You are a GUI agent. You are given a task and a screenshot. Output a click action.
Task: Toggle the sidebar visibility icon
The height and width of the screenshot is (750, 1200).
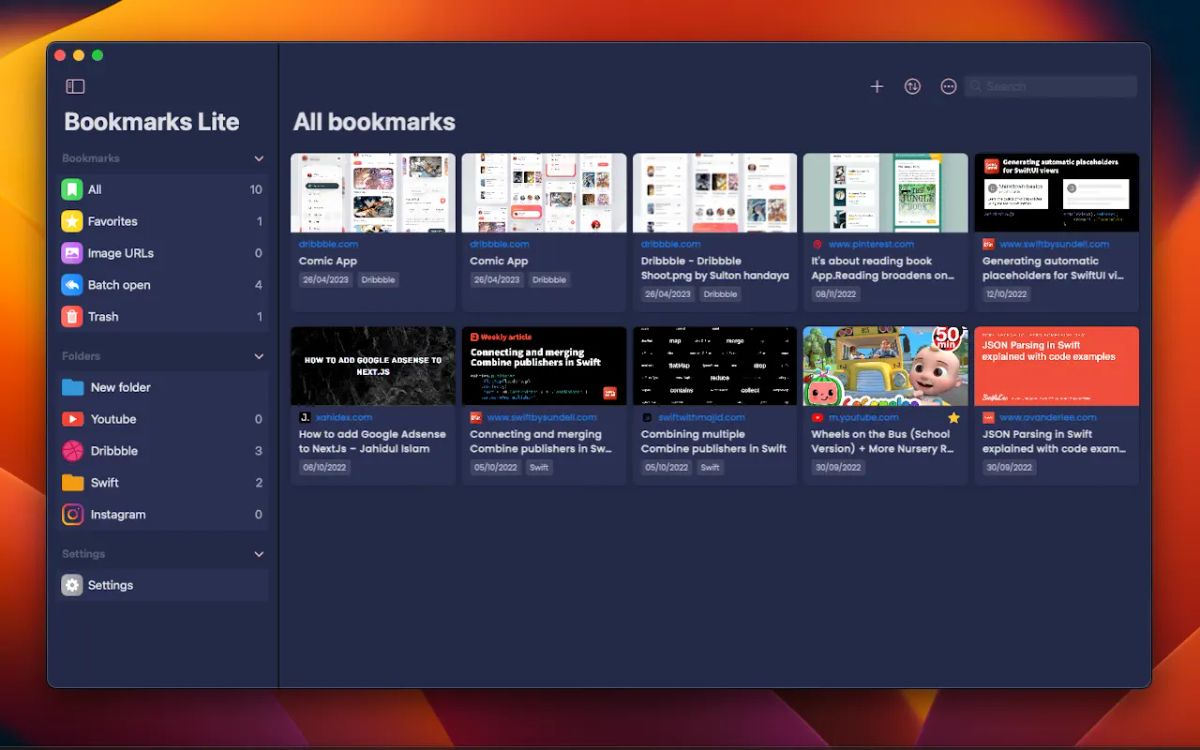point(74,86)
